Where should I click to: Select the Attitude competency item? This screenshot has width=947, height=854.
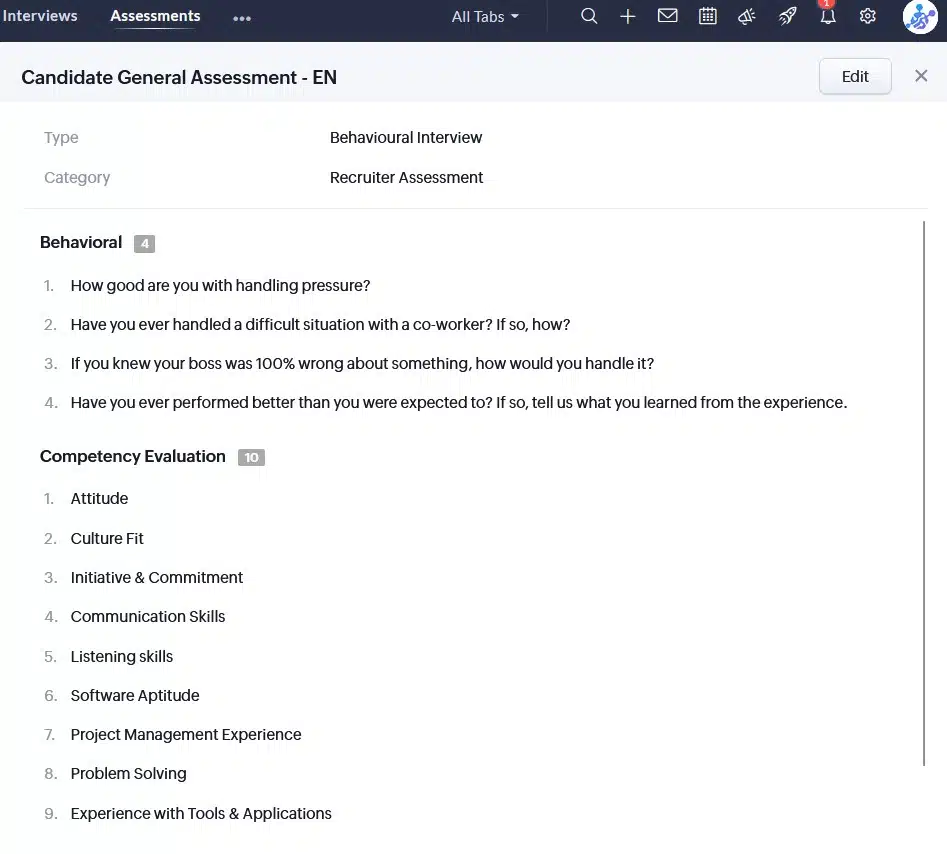click(99, 498)
